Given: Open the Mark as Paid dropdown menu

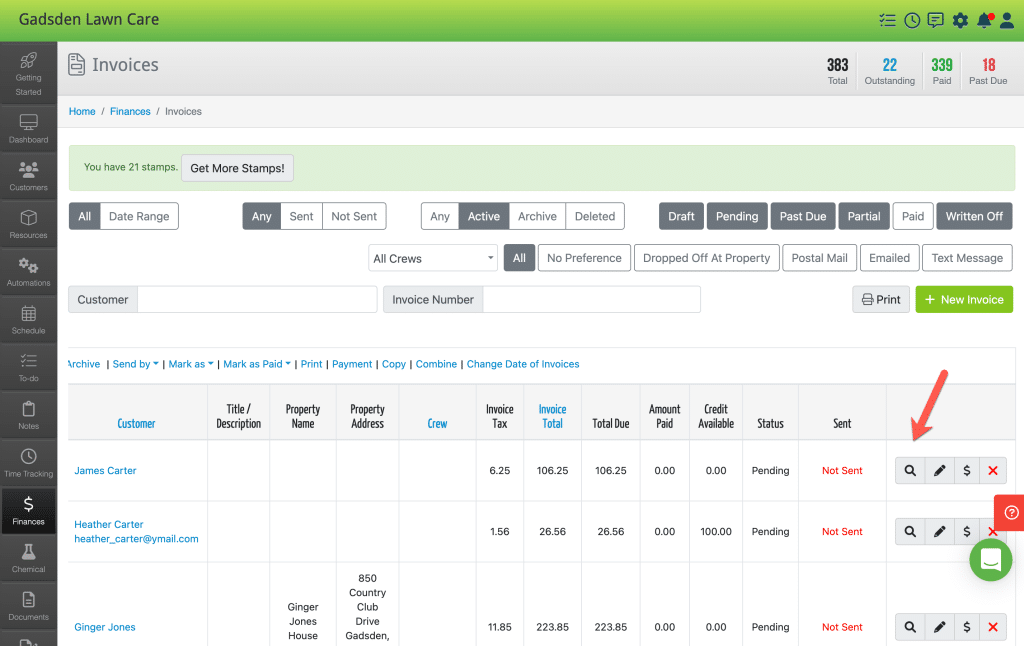Looking at the screenshot, I should point(257,364).
